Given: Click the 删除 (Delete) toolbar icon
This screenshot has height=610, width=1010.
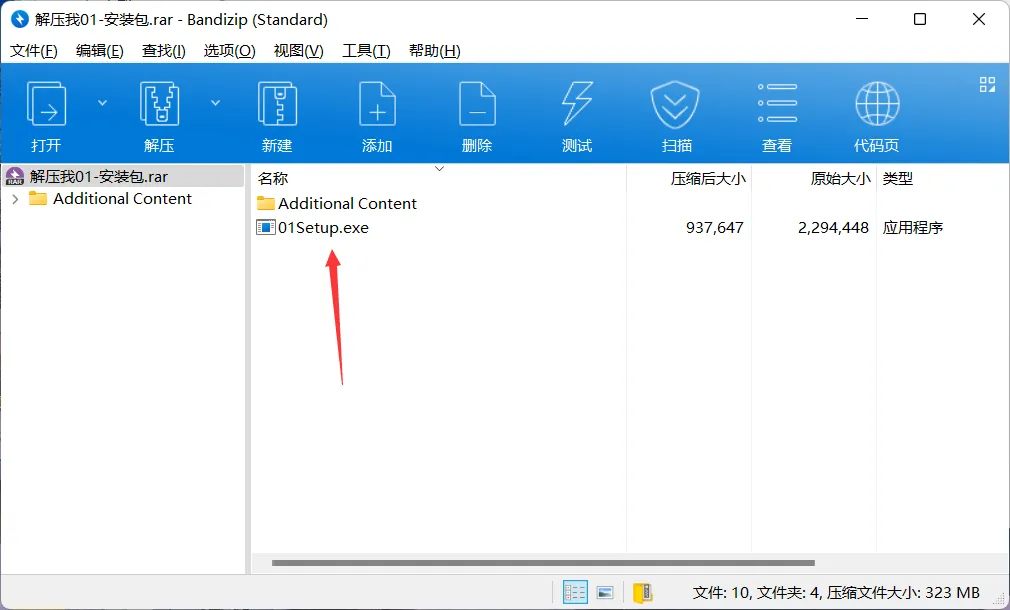Looking at the screenshot, I should point(477,105).
